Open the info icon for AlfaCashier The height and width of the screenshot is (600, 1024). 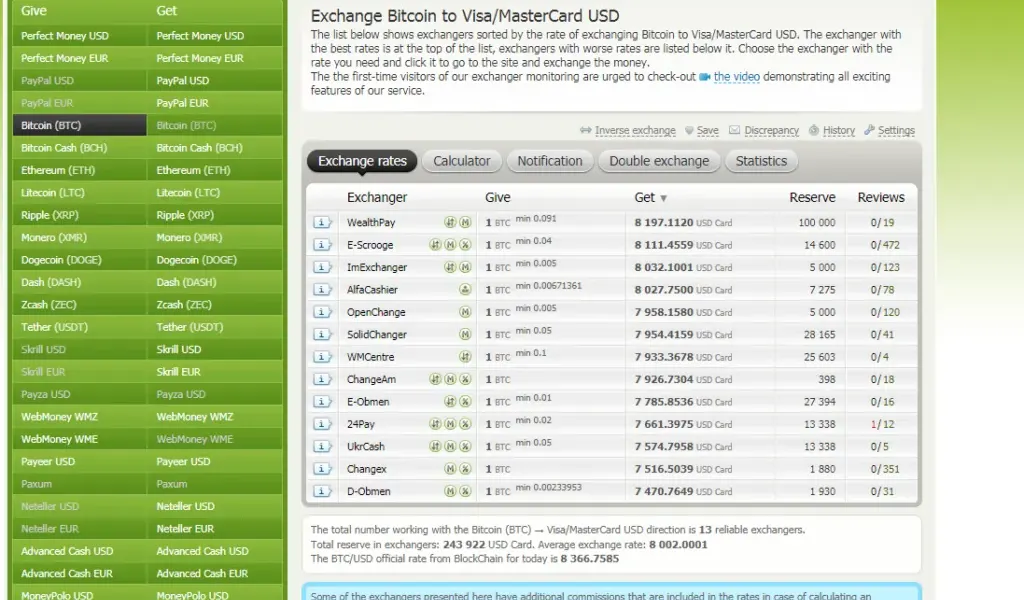[321, 289]
